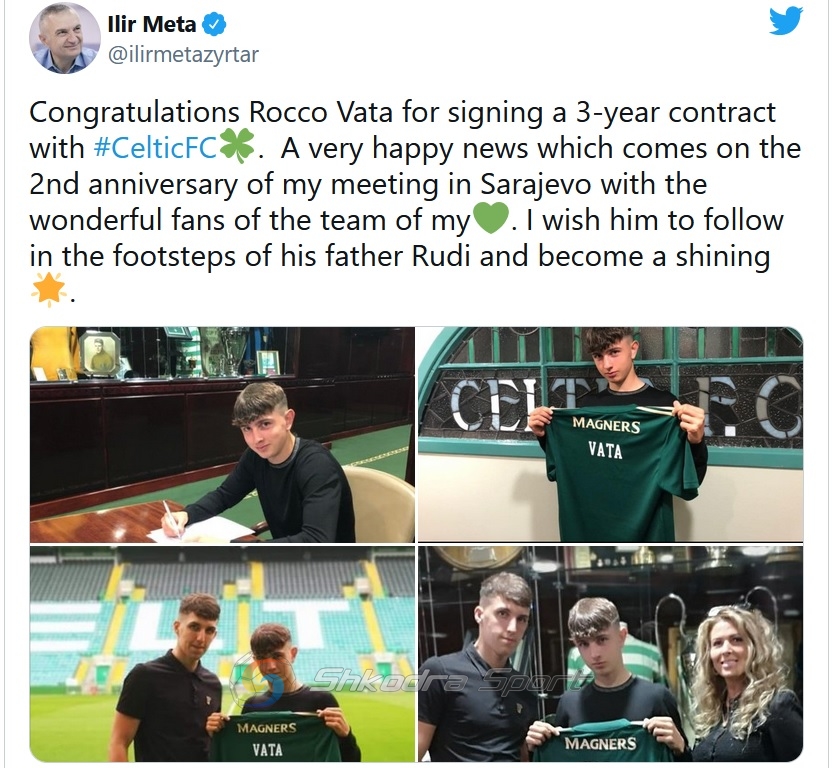The width and height of the screenshot is (833, 768).
Task: Click the shamrock emoji after CelticFC
Action: (x=237, y=147)
